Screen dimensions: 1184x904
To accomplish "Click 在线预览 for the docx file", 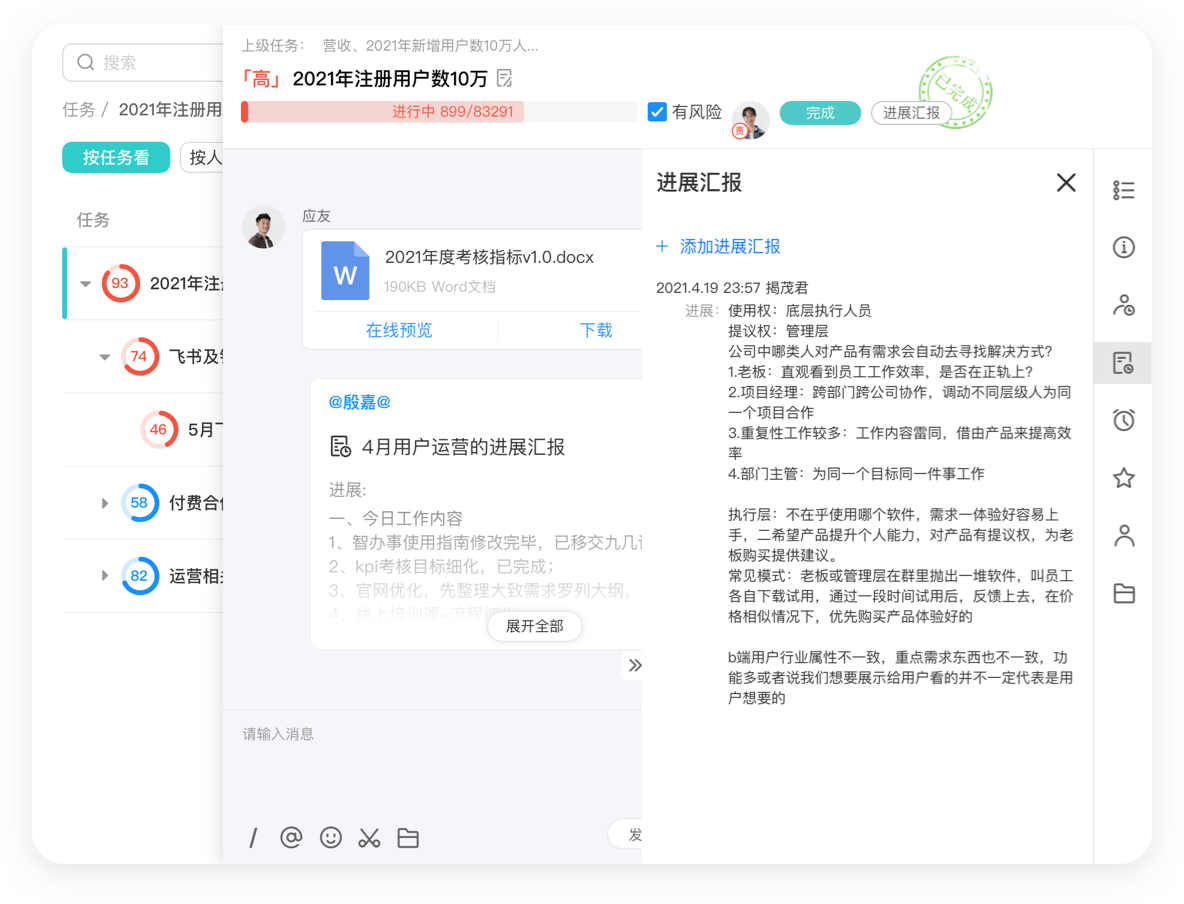I will (399, 330).
